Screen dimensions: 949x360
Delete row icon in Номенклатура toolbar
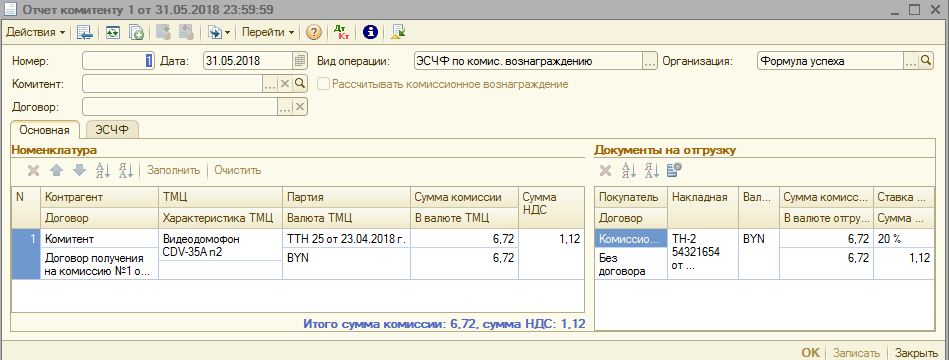(x=34, y=171)
